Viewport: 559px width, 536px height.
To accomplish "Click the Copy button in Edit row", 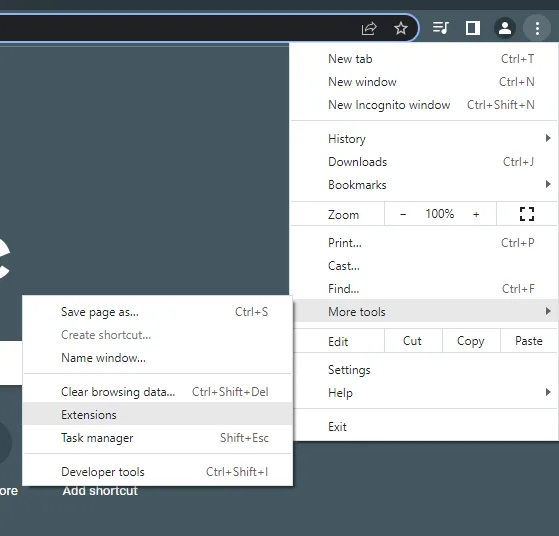I will 471,341.
